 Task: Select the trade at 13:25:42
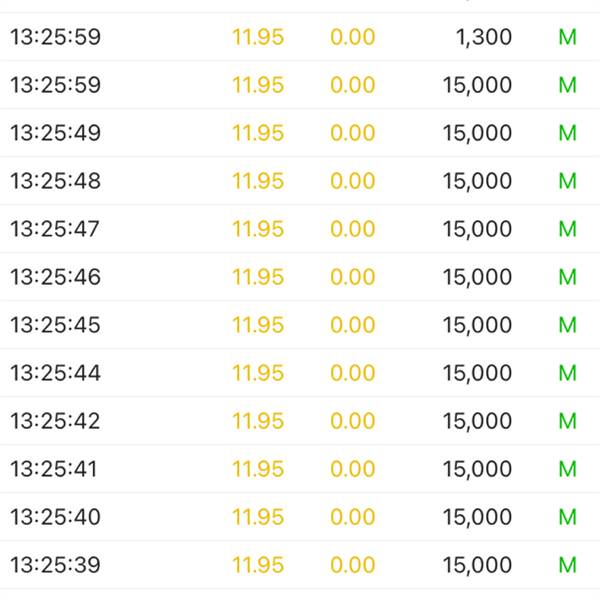[300, 421]
